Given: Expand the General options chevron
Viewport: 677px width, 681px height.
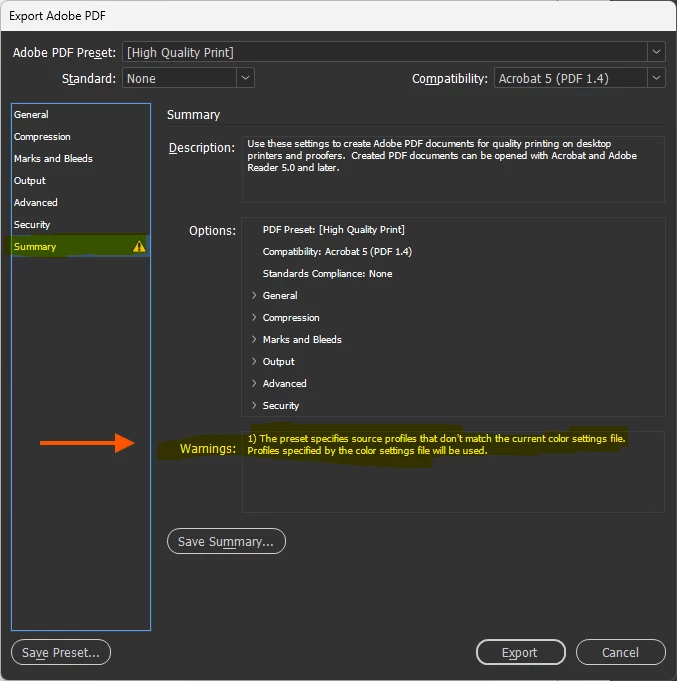Looking at the screenshot, I should tap(254, 295).
